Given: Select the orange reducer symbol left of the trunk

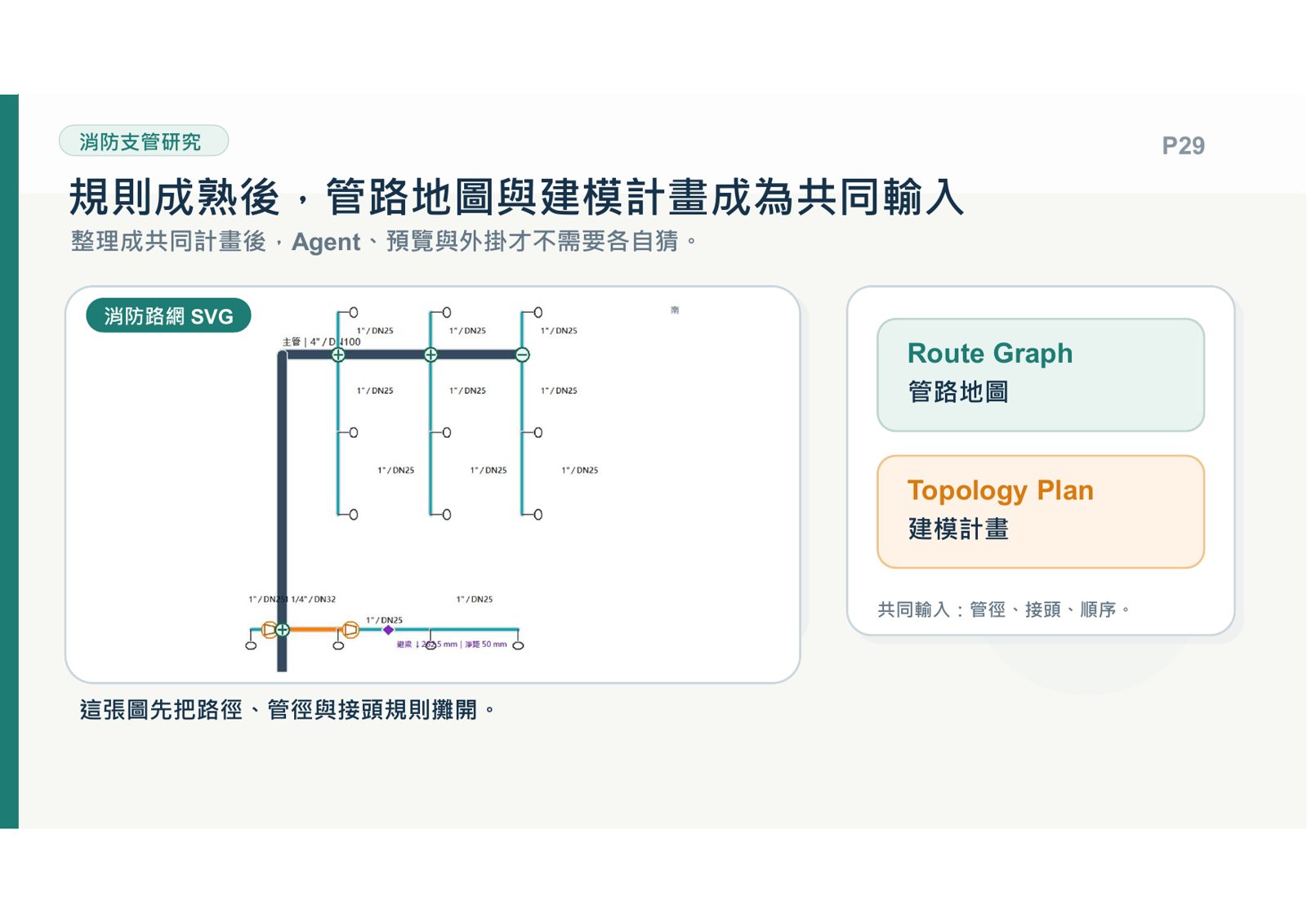Looking at the screenshot, I should pyautogui.click(x=269, y=630).
